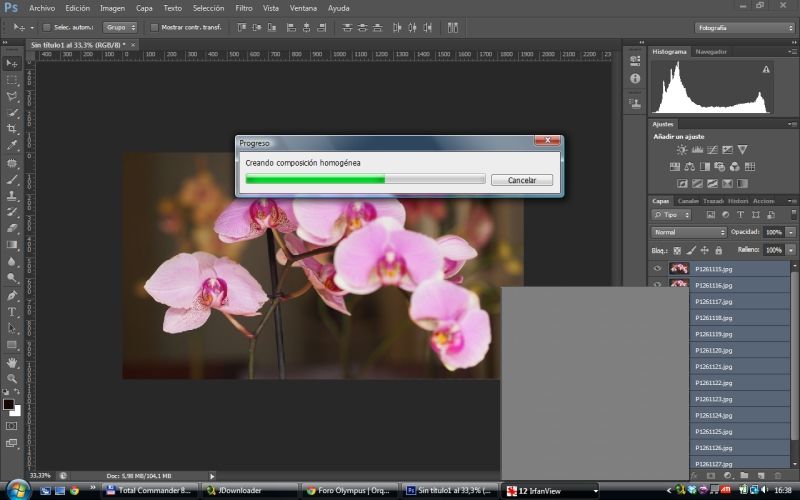Select the Brush tool
Screen dimensions: 800x500
coord(12,180)
